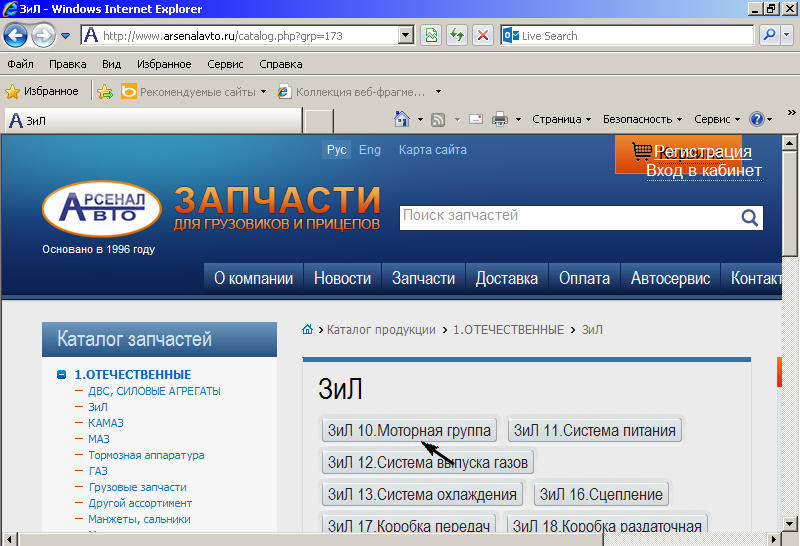Open the КАМАЗ catalog item
Viewport: 800px width, 546px height.
[x=106, y=423]
